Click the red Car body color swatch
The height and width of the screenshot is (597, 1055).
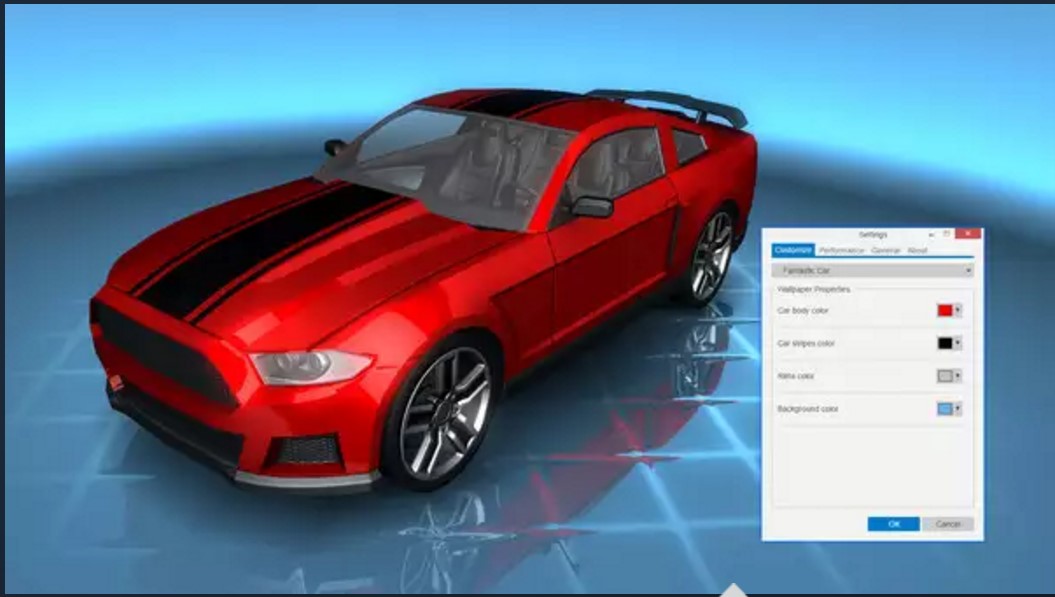[945, 310]
